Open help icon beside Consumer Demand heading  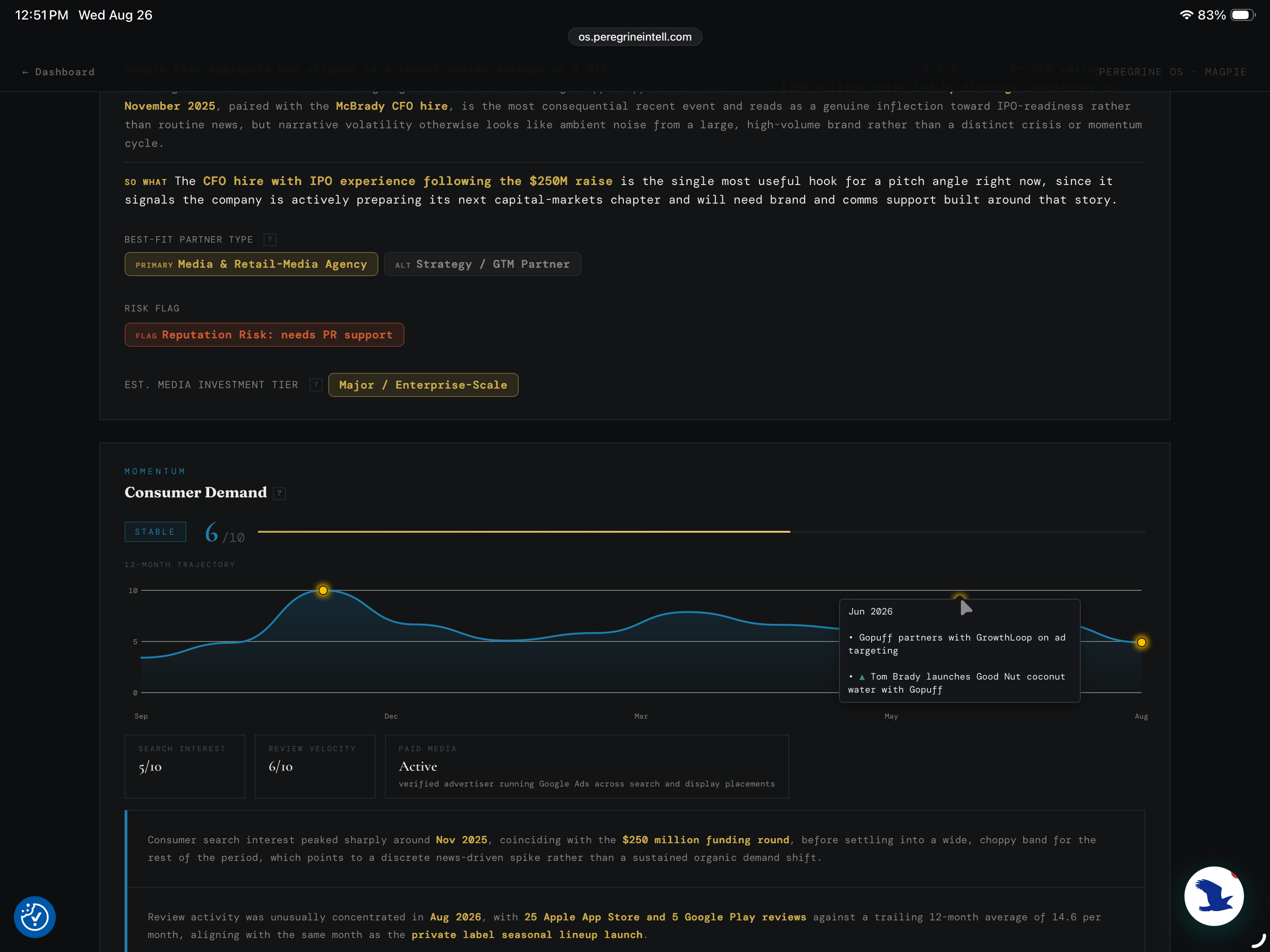[279, 493]
